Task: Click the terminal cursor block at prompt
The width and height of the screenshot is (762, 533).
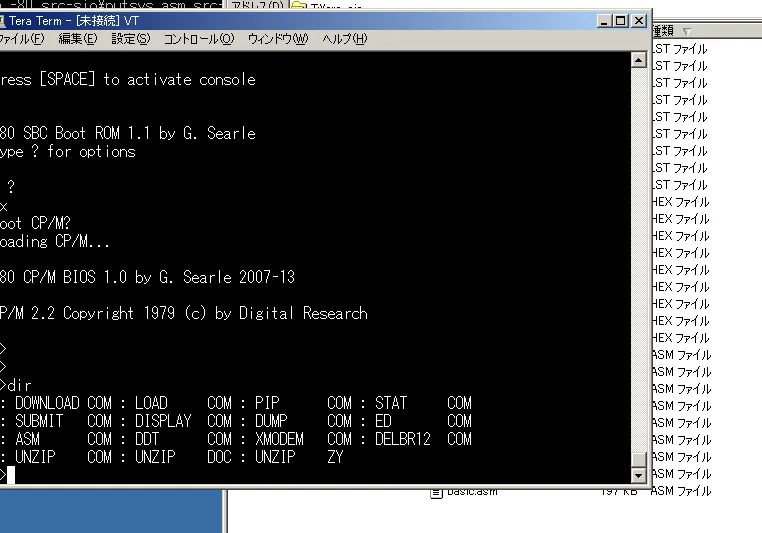Action: (x=11, y=475)
